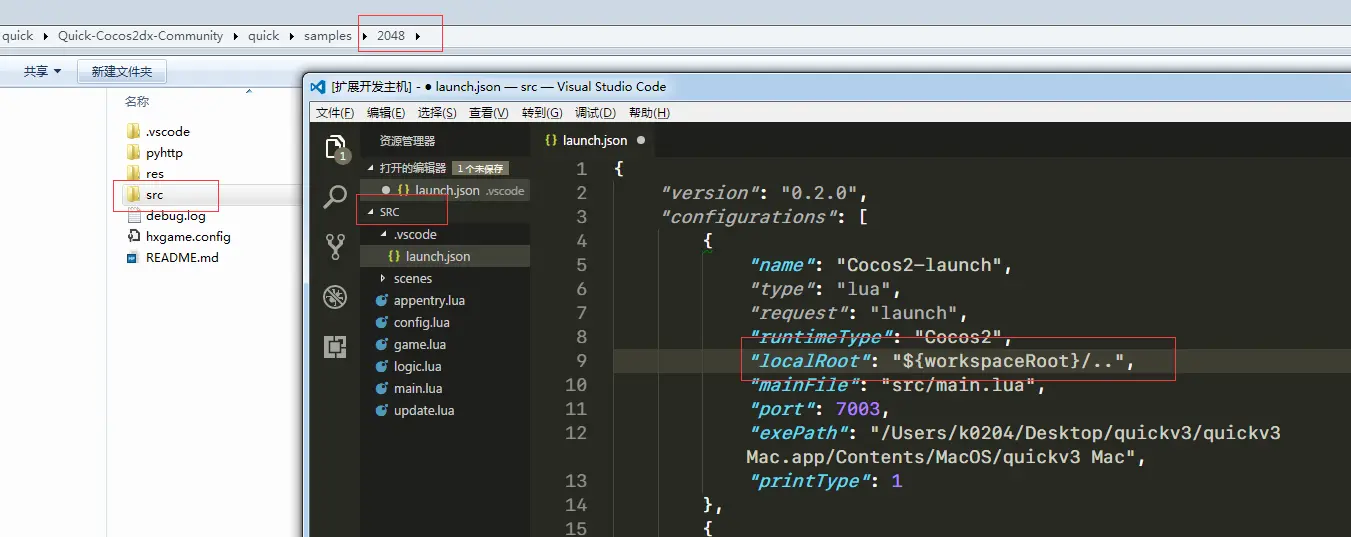Collapse the SRC workspace section

[x=371, y=212]
